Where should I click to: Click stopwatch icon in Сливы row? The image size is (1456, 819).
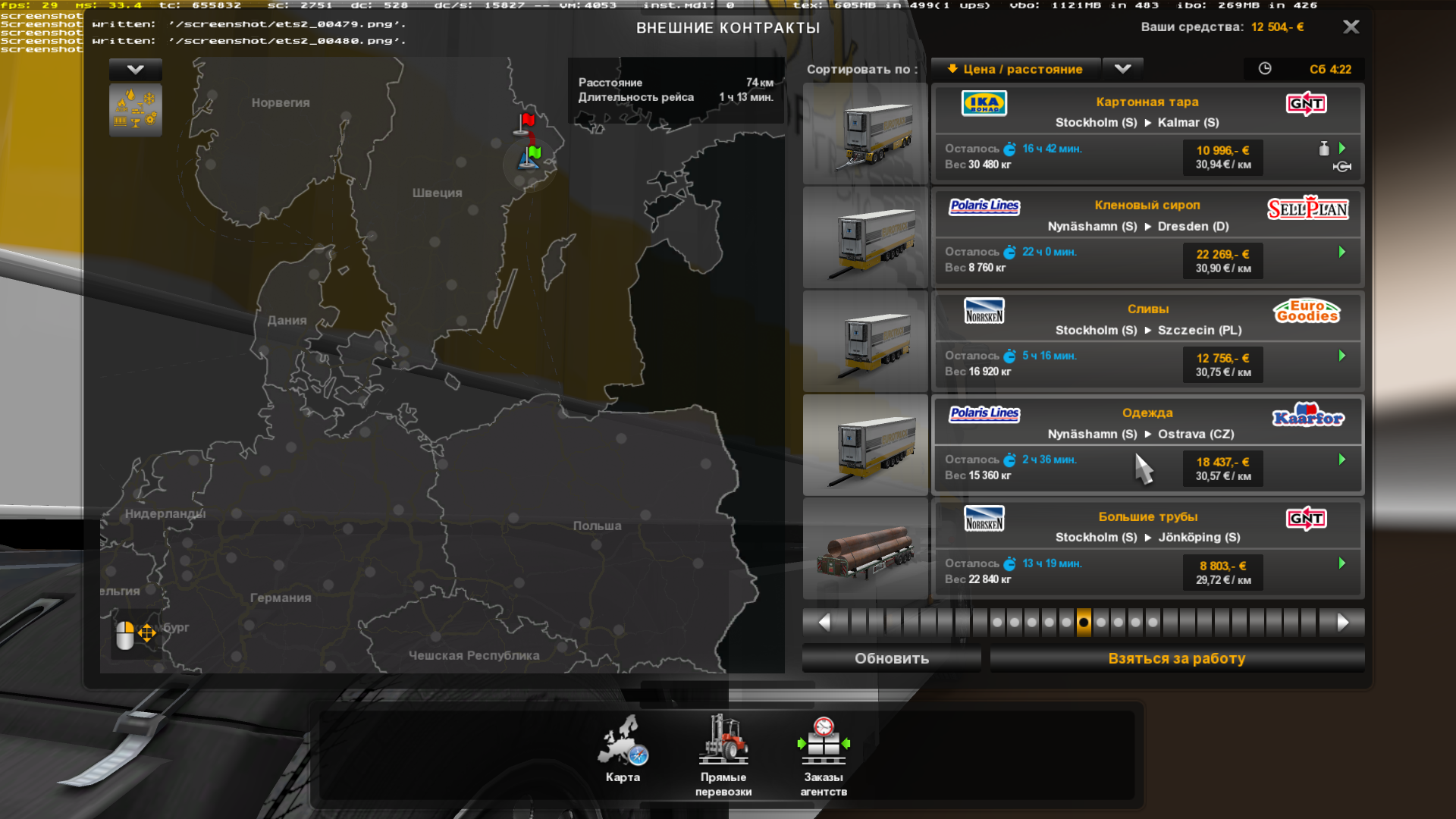coord(1010,356)
